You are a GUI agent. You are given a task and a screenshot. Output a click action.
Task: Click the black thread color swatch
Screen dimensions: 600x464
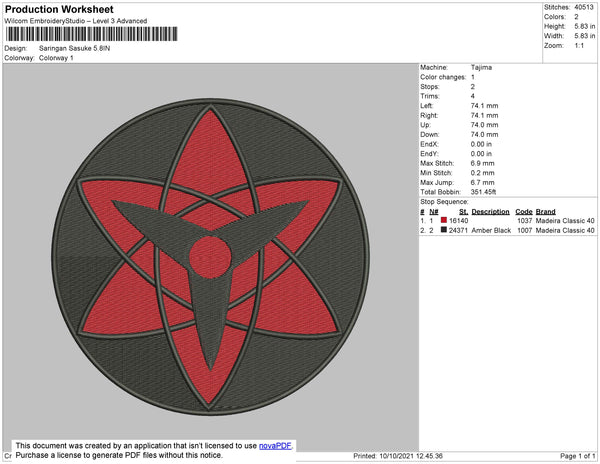(444, 230)
